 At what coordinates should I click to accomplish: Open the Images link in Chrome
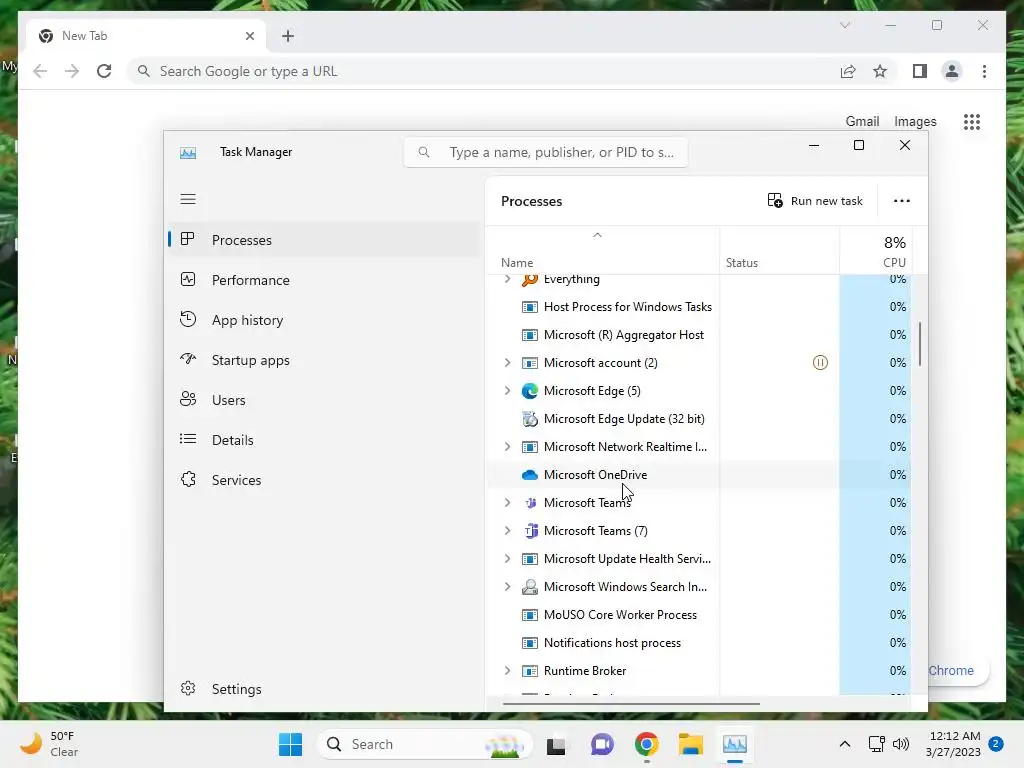915,121
